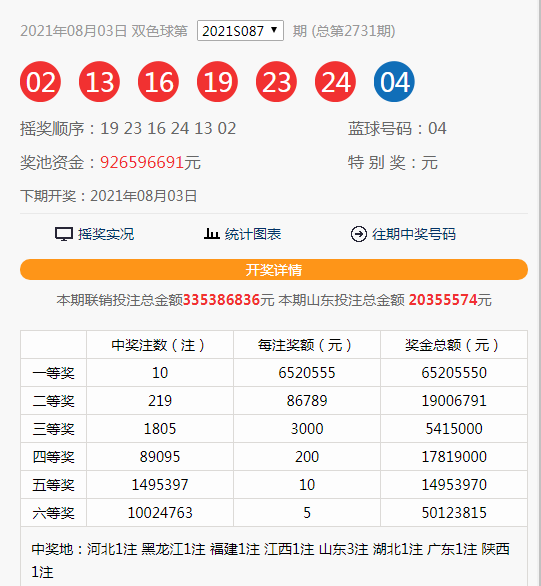
Task: Click the red prize pool amount 926596691
Action: [142, 163]
